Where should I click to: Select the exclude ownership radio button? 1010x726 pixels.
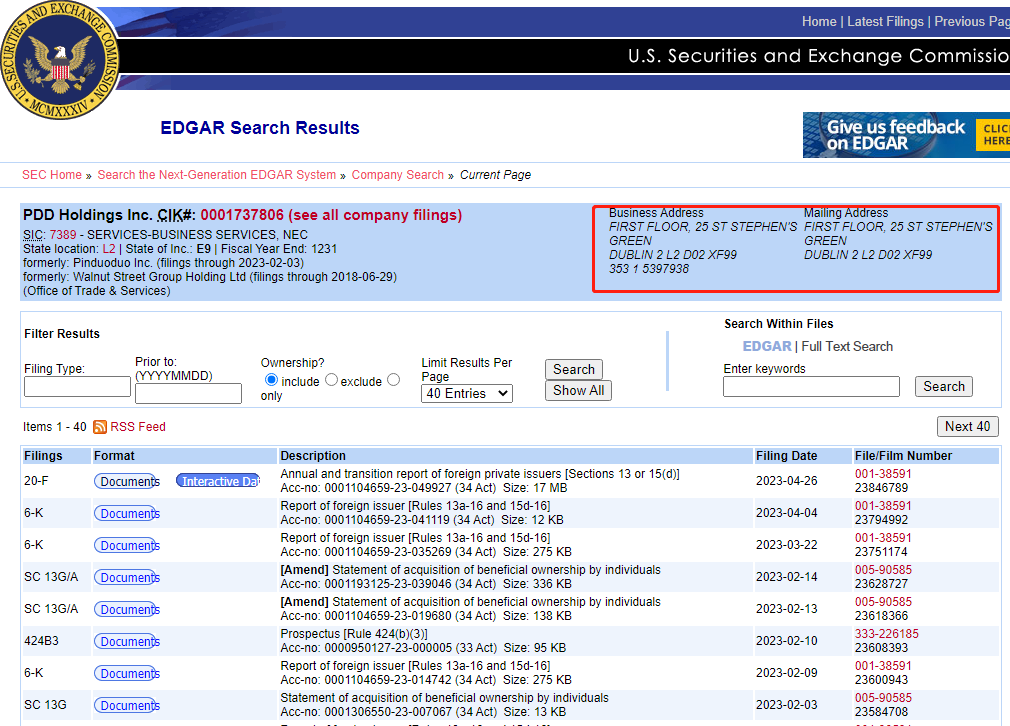click(x=331, y=380)
